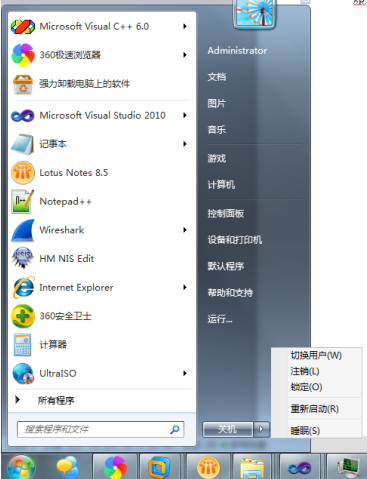Open the VMware taskbar icon
This screenshot has width=367, height=479.
tap(159, 467)
